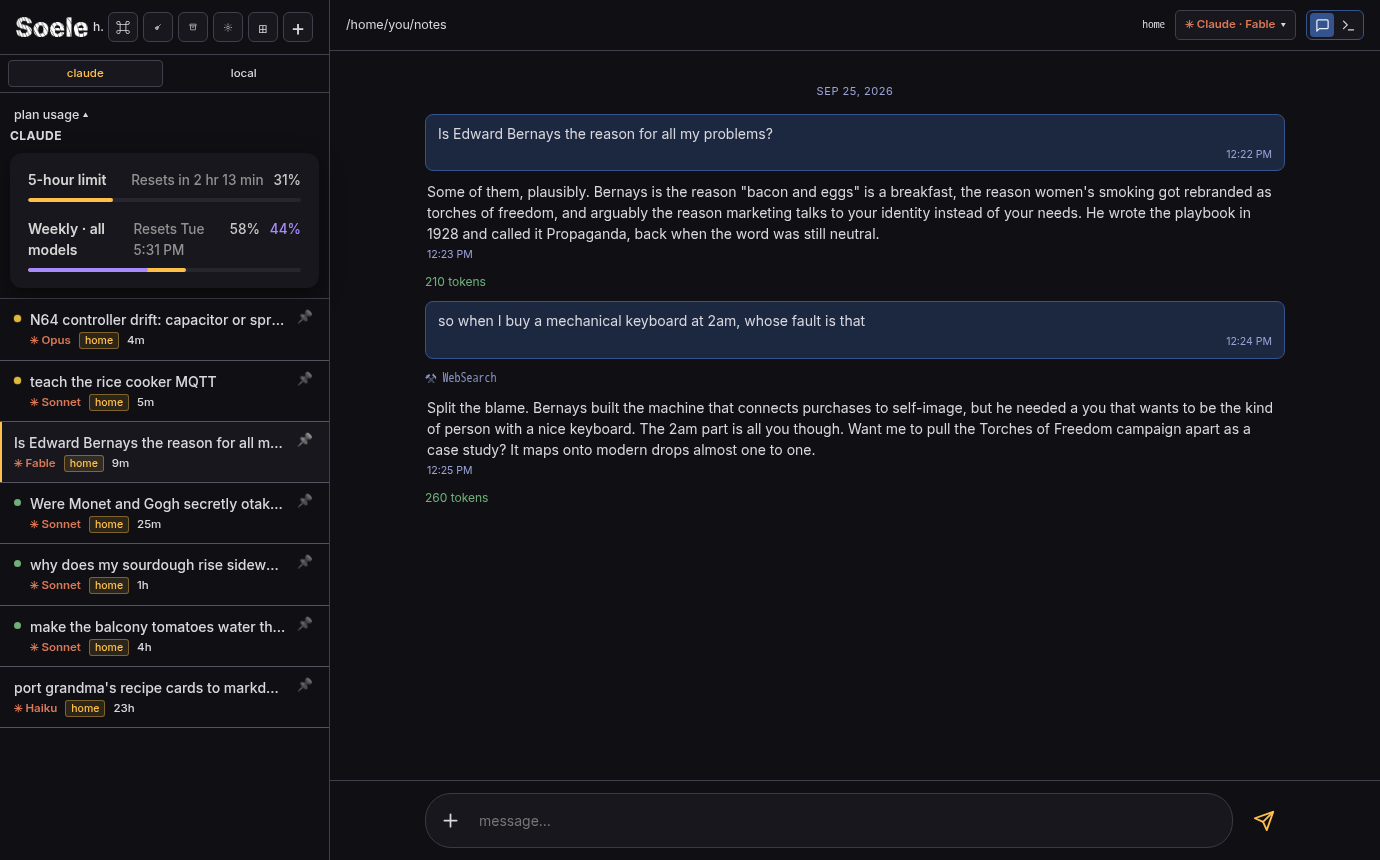Open the teach the rice cooker MQTT conversation
Viewport: 1380px width, 860px height.
coord(164,391)
